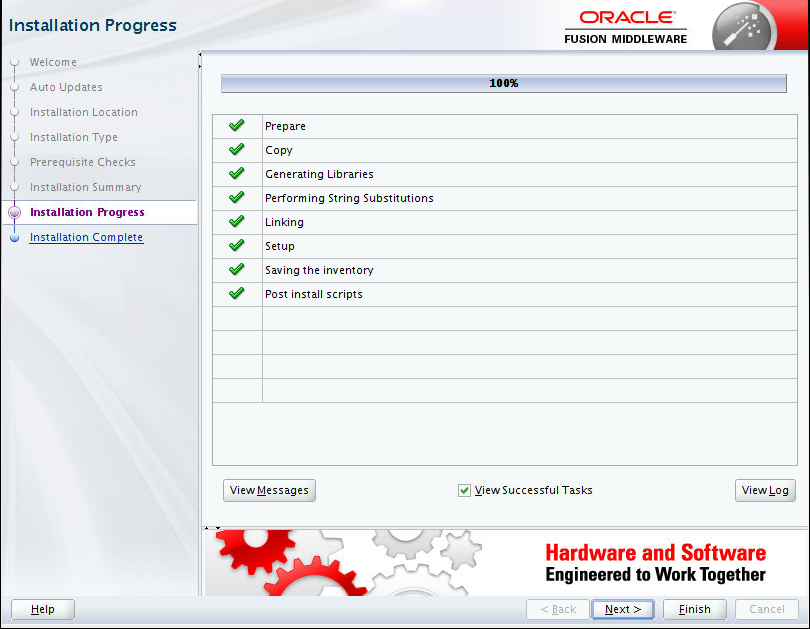This screenshot has height=629, width=810.
Task: Open Help for installation guidance
Action: point(42,609)
